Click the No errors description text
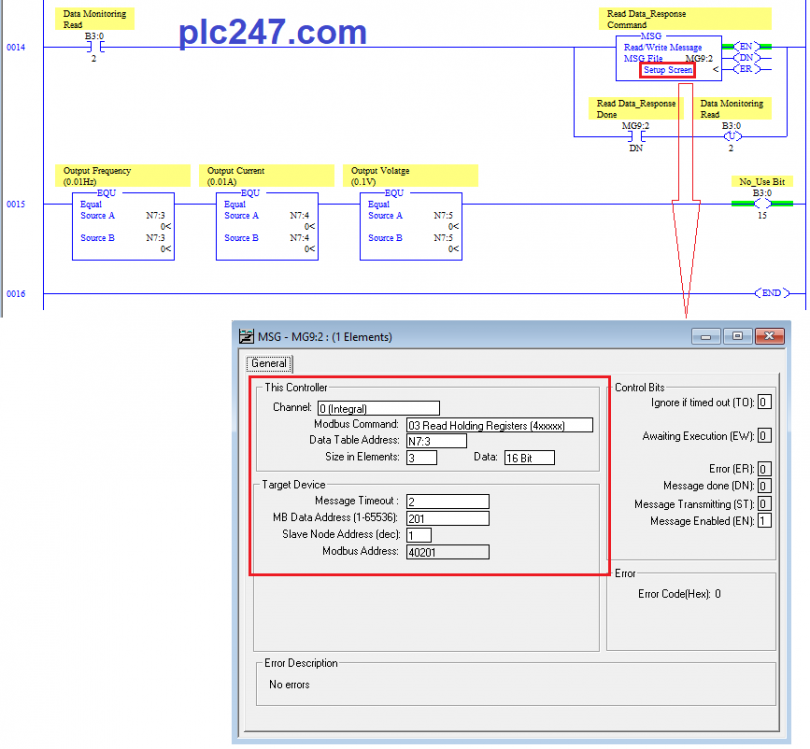Image resolution: width=810 pixels, height=749 pixels. click(x=289, y=684)
